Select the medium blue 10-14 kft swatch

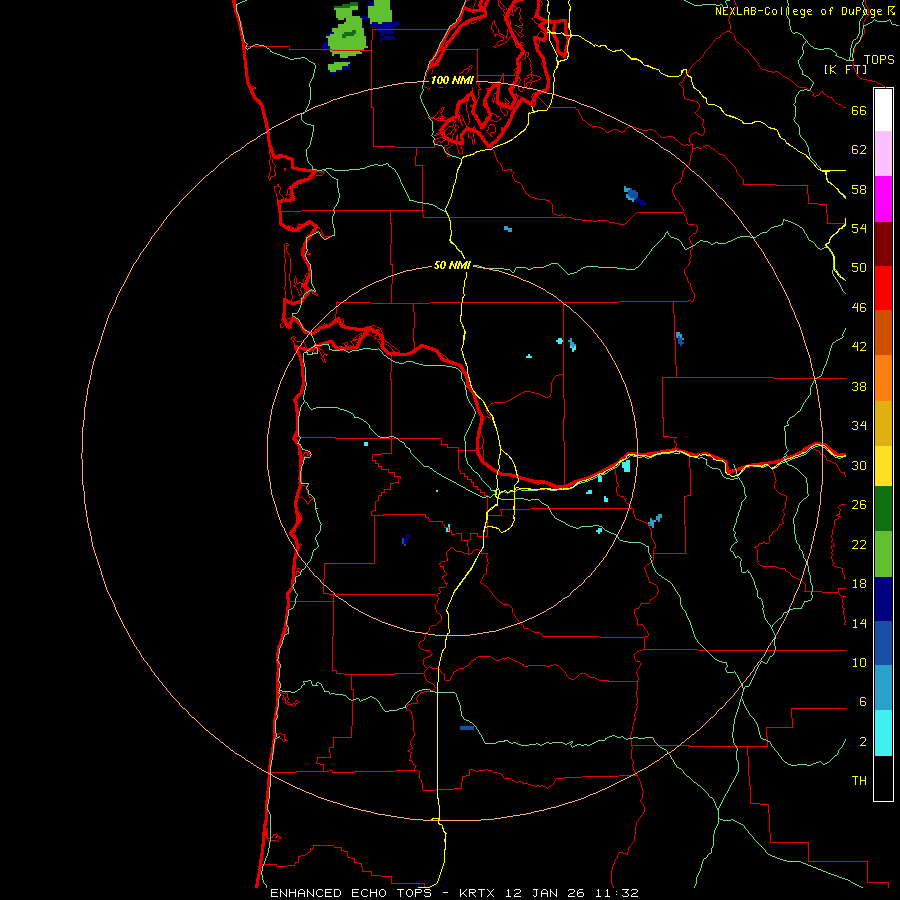pyautogui.click(x=883, y=643)
